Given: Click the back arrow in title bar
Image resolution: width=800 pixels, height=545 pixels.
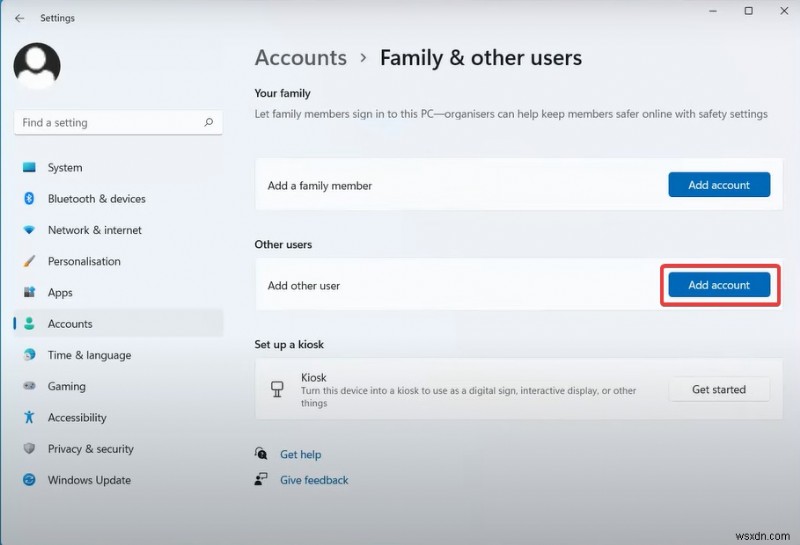Looking at the screenshot, I should [x=20, y=18].
